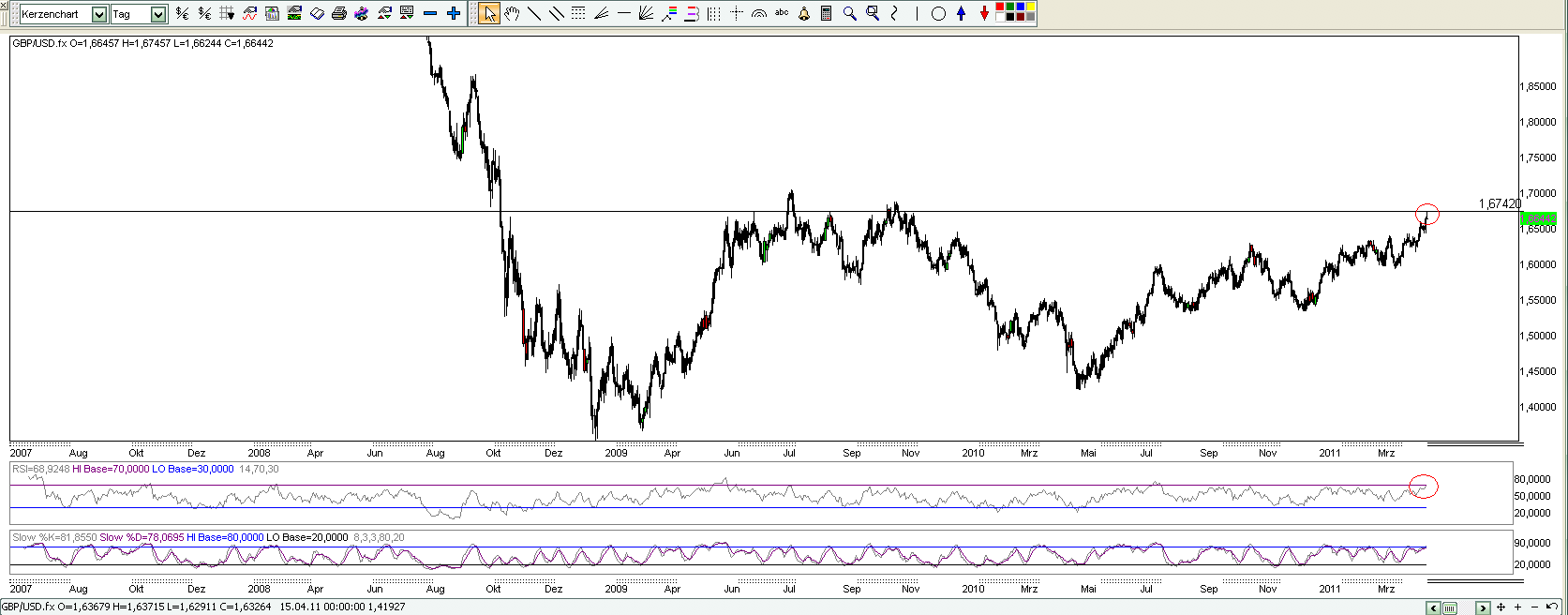Click the blue minus zoom-out toolbar icon
Image resolution: width=1568 pixels, height=615 pixels.
pos(430,13)
